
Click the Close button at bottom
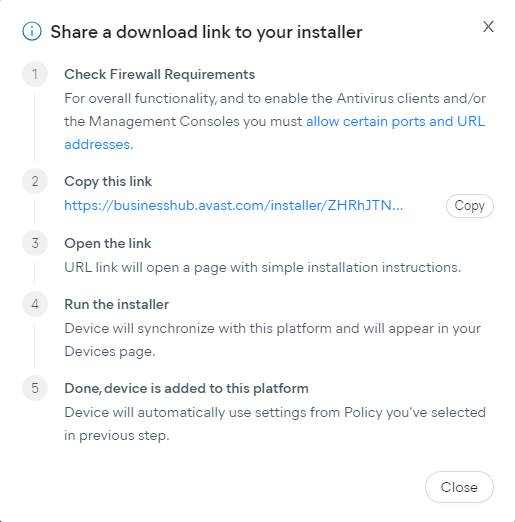[459, 487]
